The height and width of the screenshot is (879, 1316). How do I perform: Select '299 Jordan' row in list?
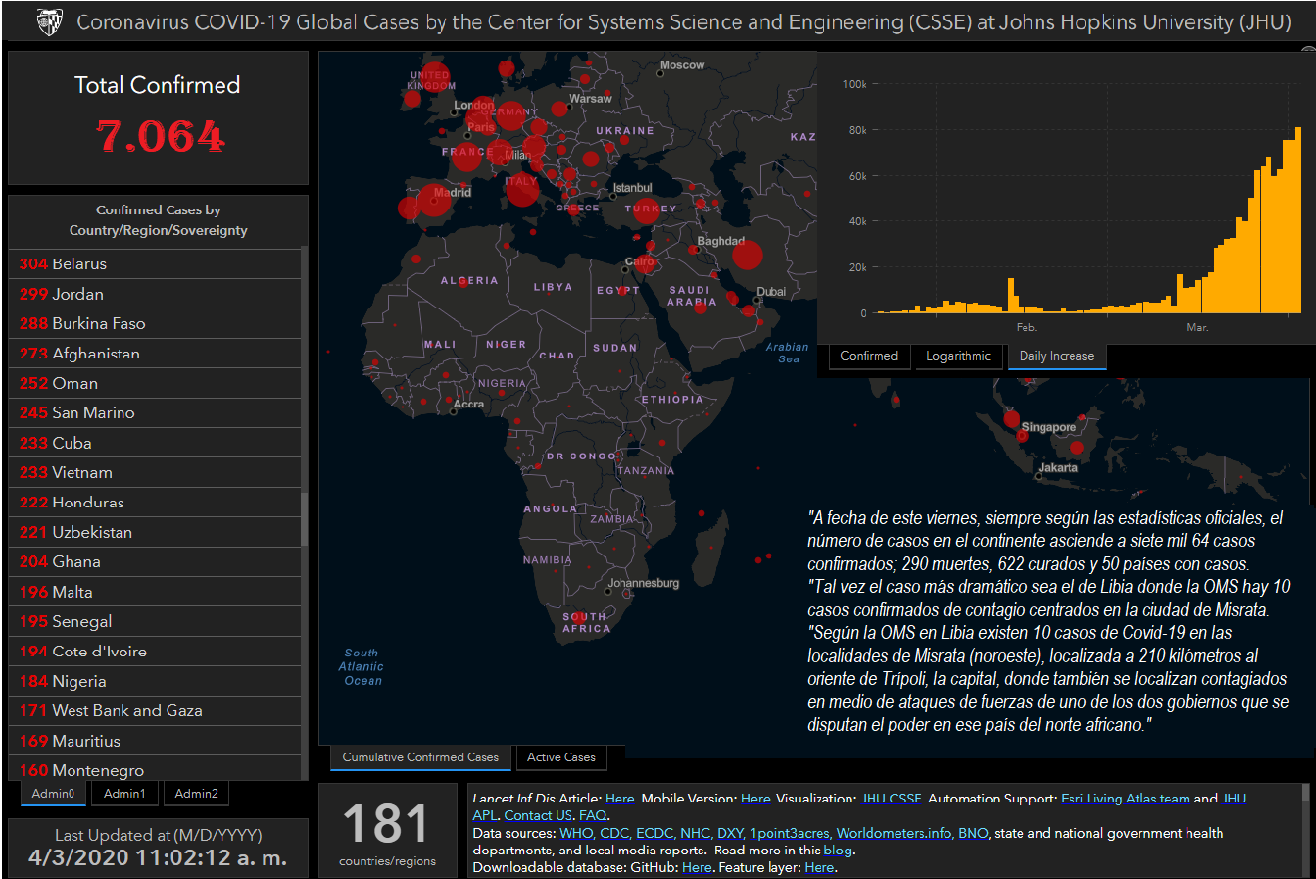(x=155, y=294)
